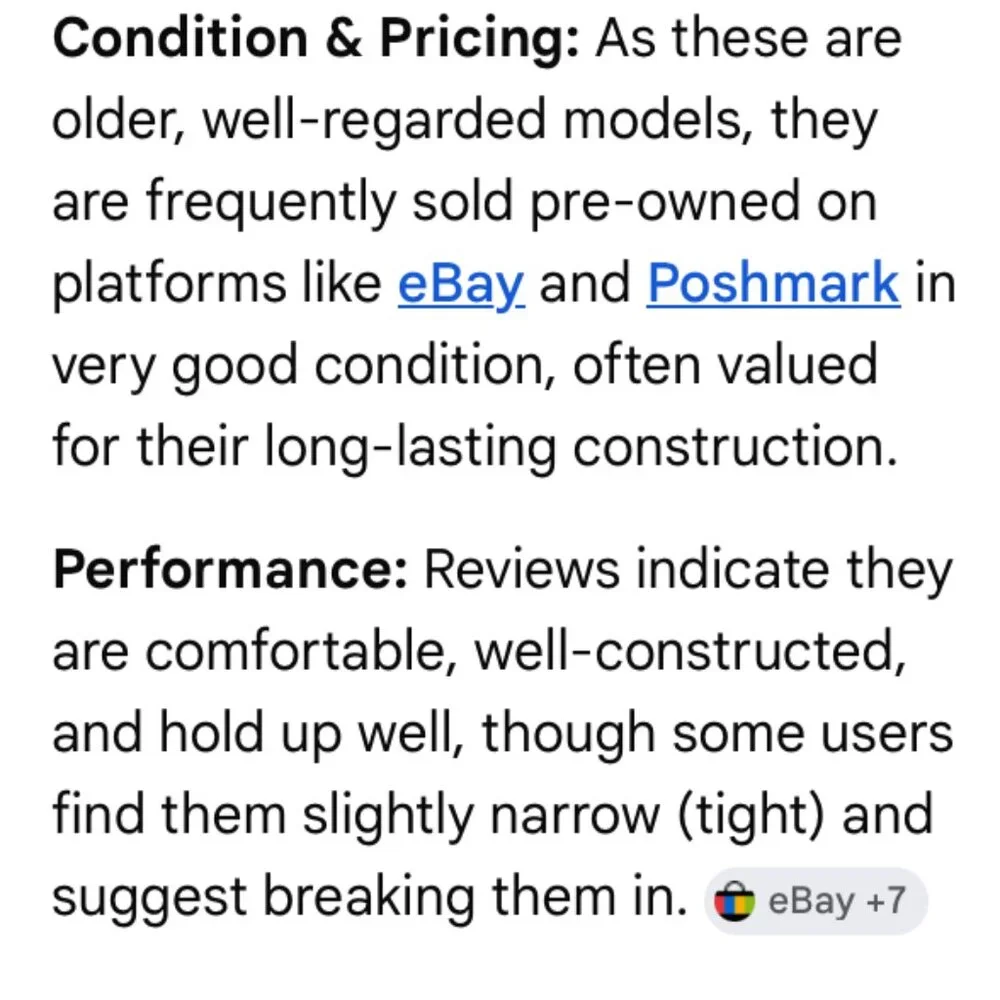The image size is (1000, 1000).
Task: Click the parenthesized word "(tight)"
Action: (744, 816)
